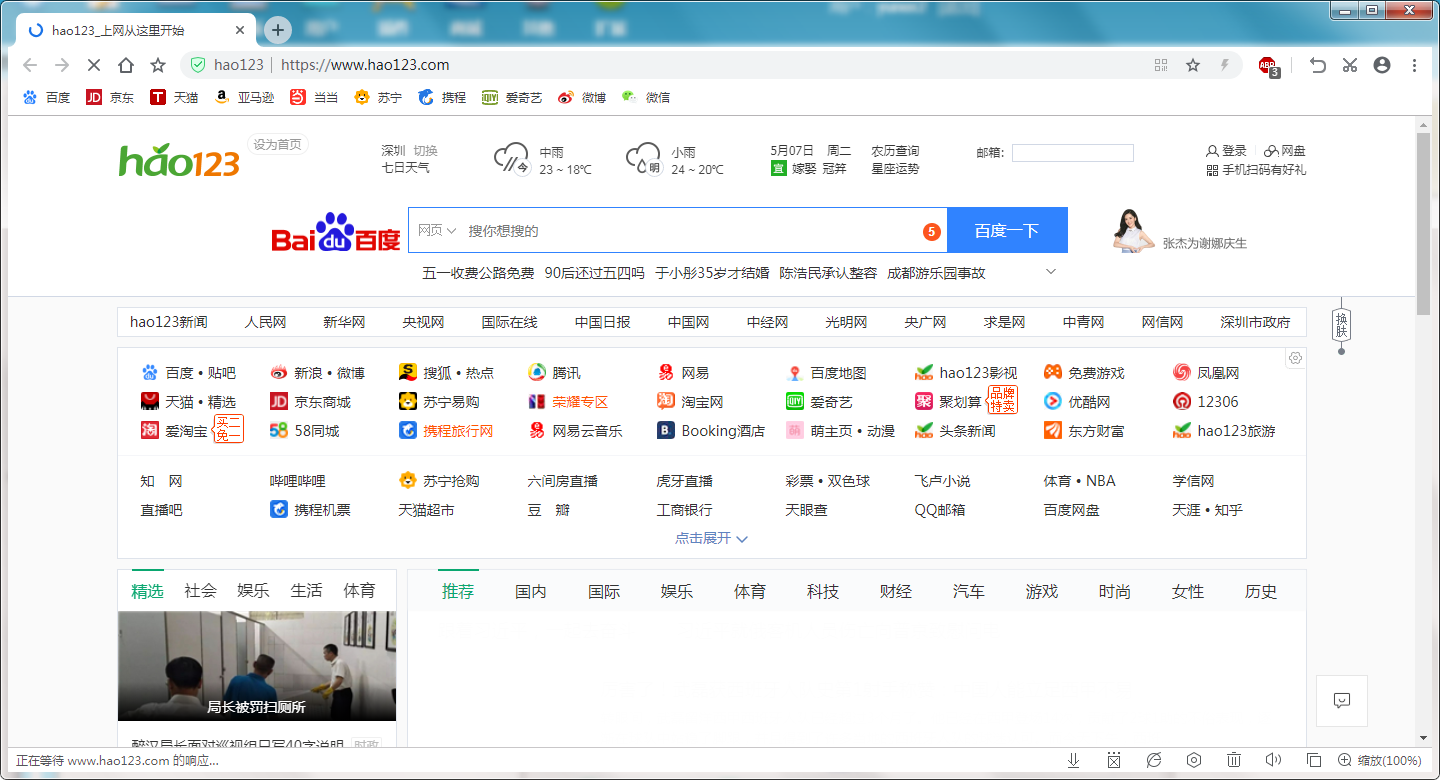Image resolution: width=1440 pixels, height=780 pixels.
Task: Click inside the 邮箱 input field
Action: pyautogui.click(x=1072, y=152)
